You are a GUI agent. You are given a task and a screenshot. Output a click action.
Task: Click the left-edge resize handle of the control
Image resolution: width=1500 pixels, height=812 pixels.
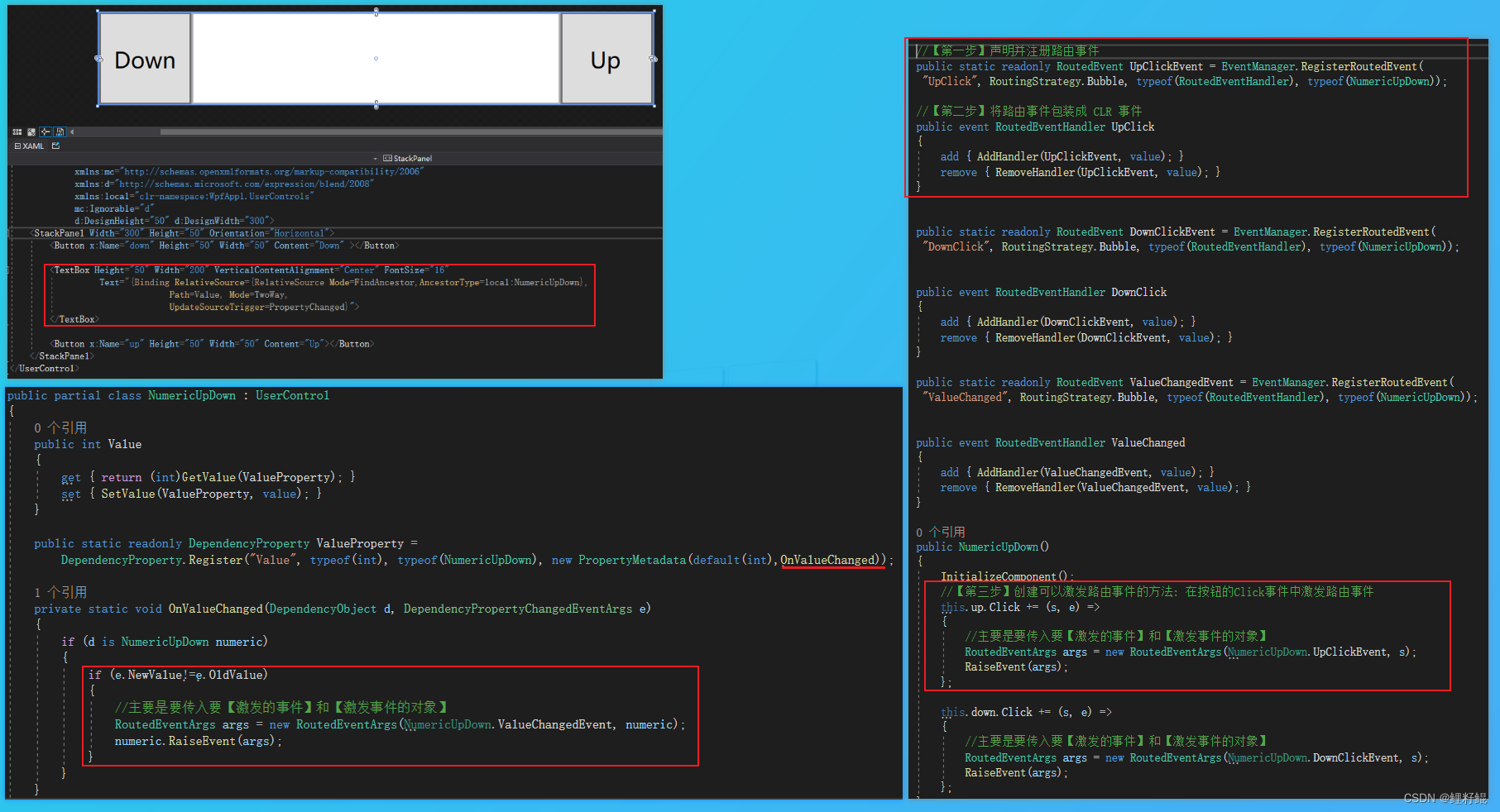99,59
